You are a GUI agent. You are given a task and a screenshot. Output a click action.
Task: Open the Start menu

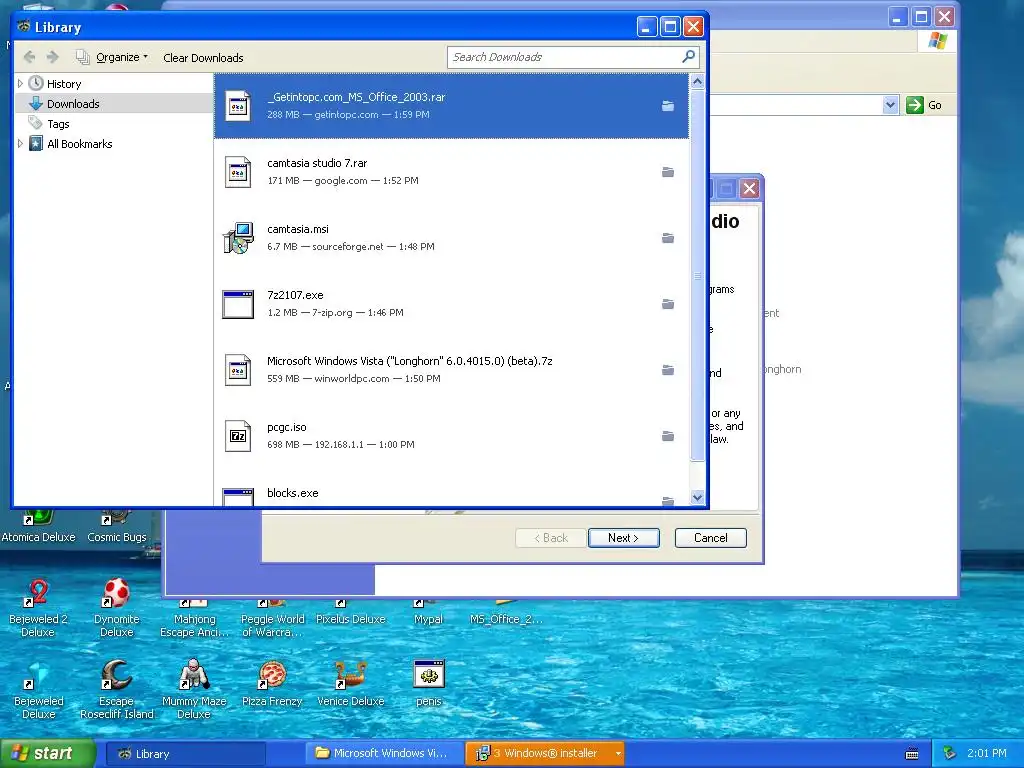click(x=47, y=753)
